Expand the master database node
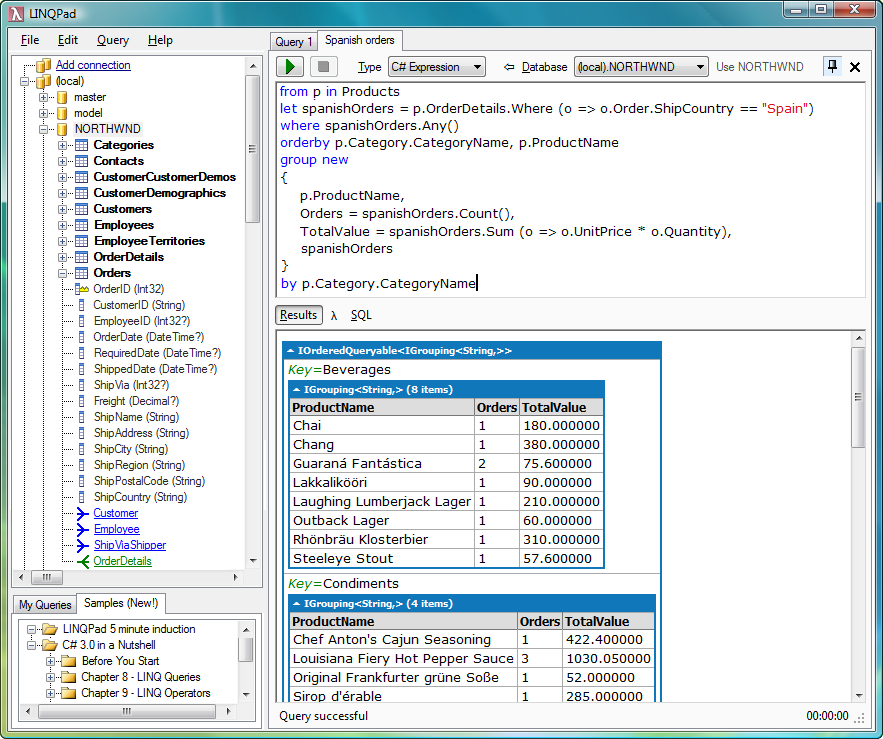This screenshot has width=883, height=739. pos(44,97)
